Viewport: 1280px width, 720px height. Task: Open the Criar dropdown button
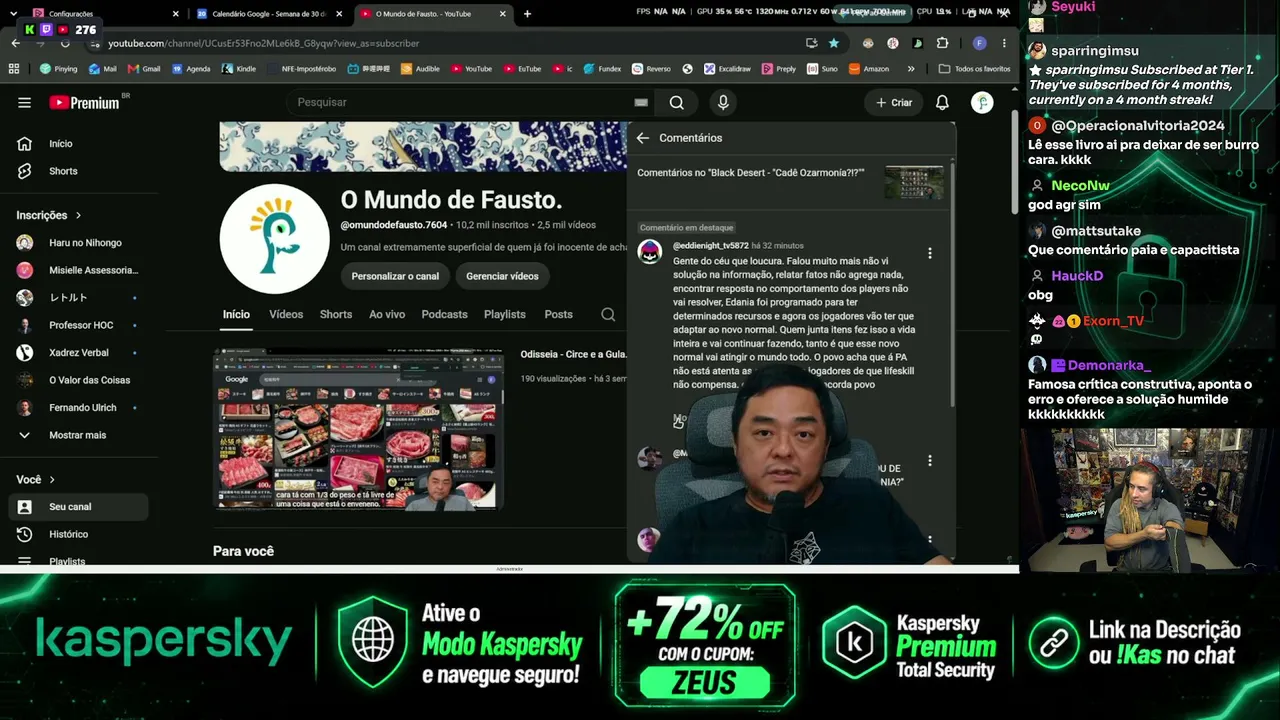[x=894, y=102]
